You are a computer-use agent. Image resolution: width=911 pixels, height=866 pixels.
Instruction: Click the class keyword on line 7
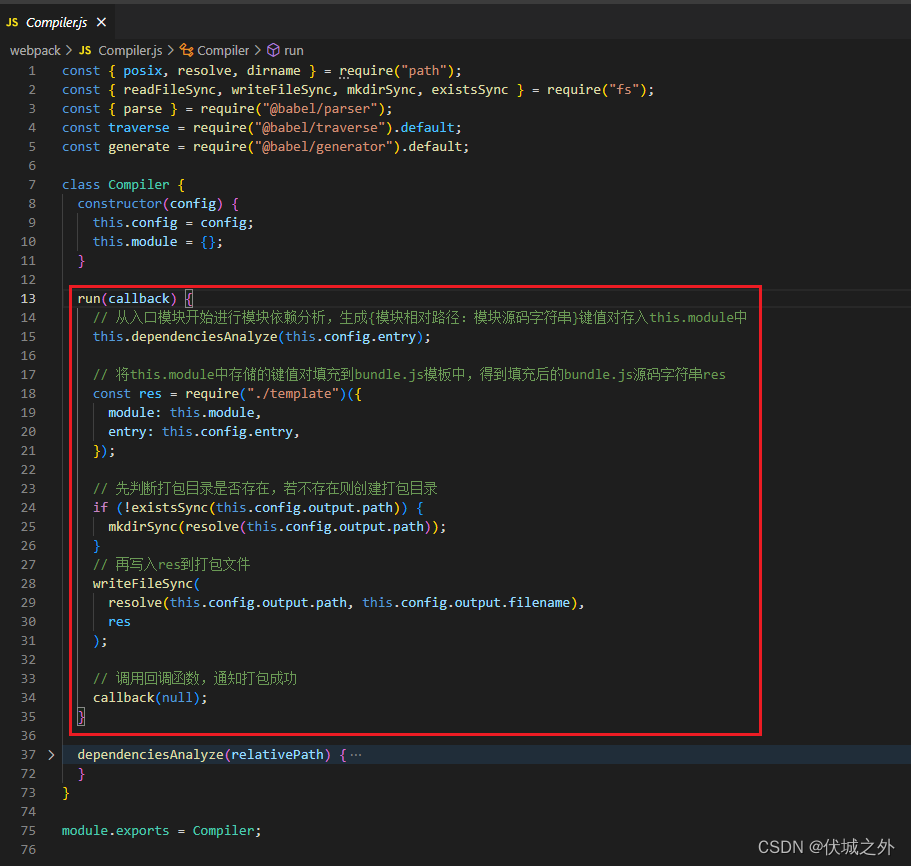point(81,184)
